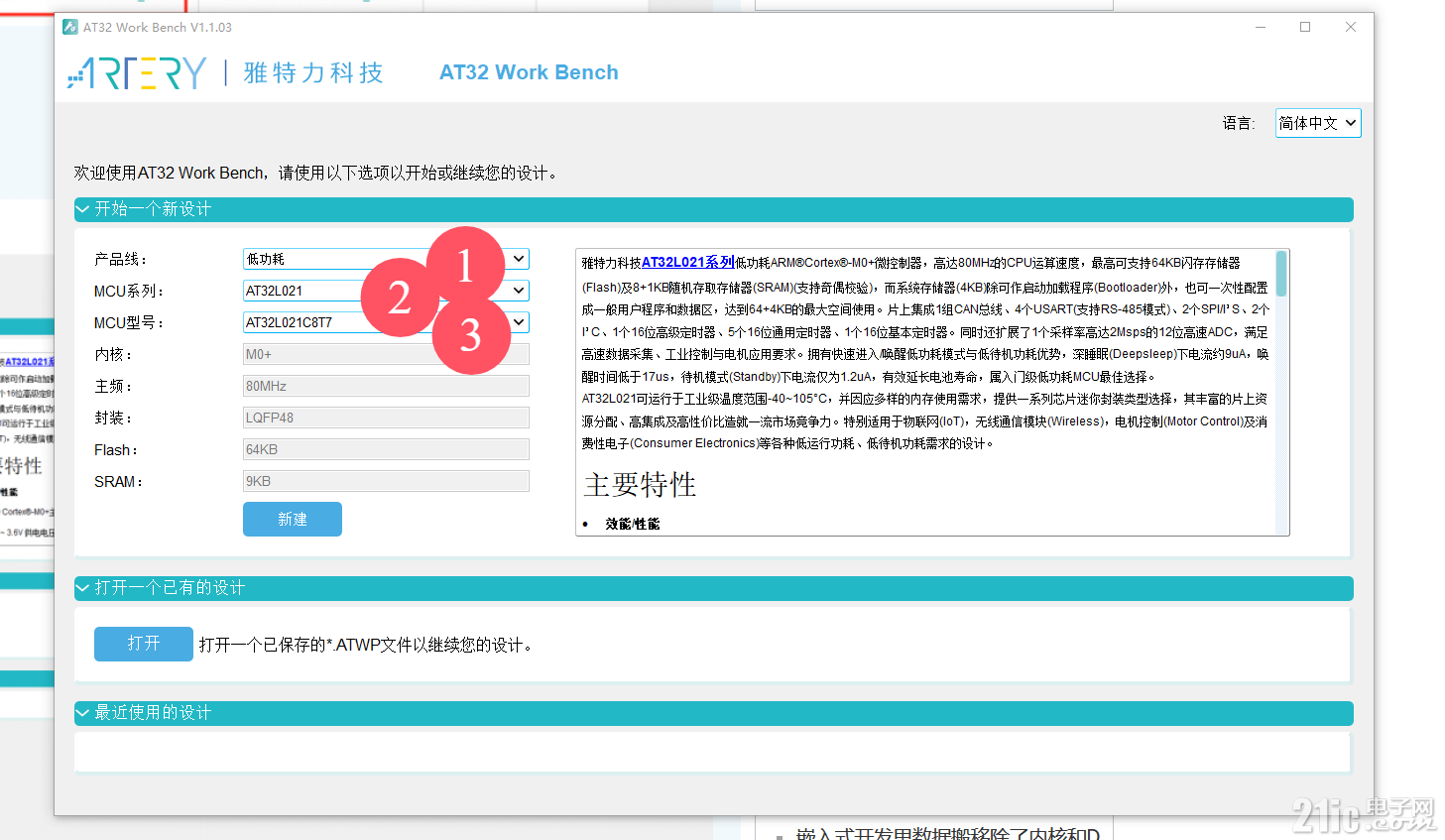This screenshot has width=1445, height=840.
Task: Close the AT32 Work Bench window
Action: click(x=1351, y=27)
